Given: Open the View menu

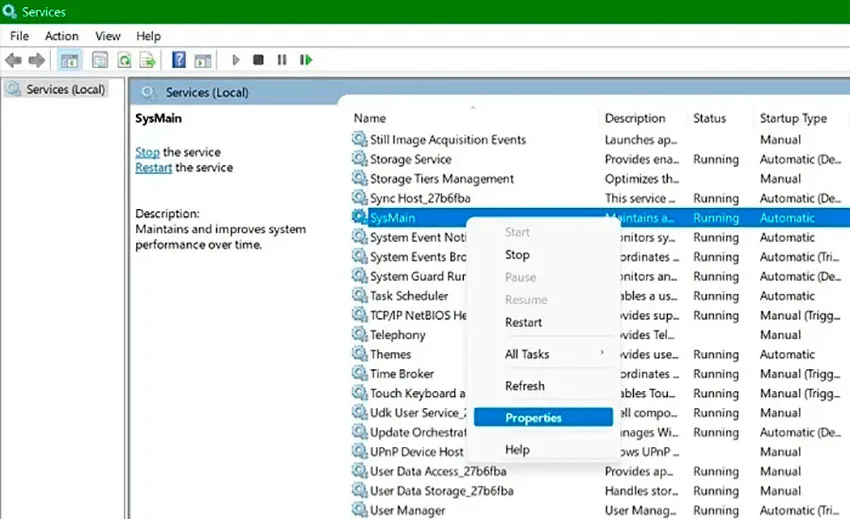Looking at the screenshot, I should [107, 36].
